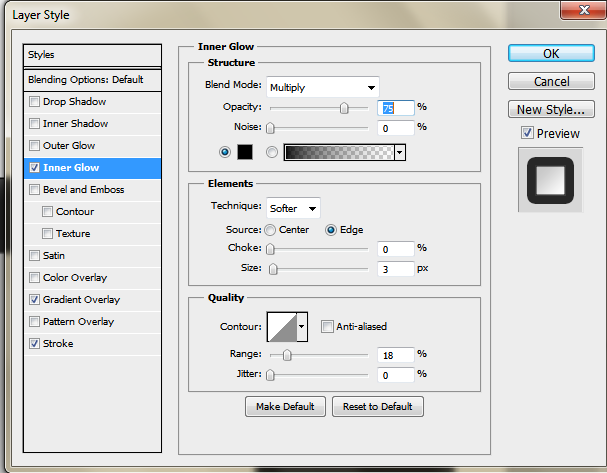This screenshot has height=473, width=607.
Task: Click the Size value field
Action: click(396, 269)
